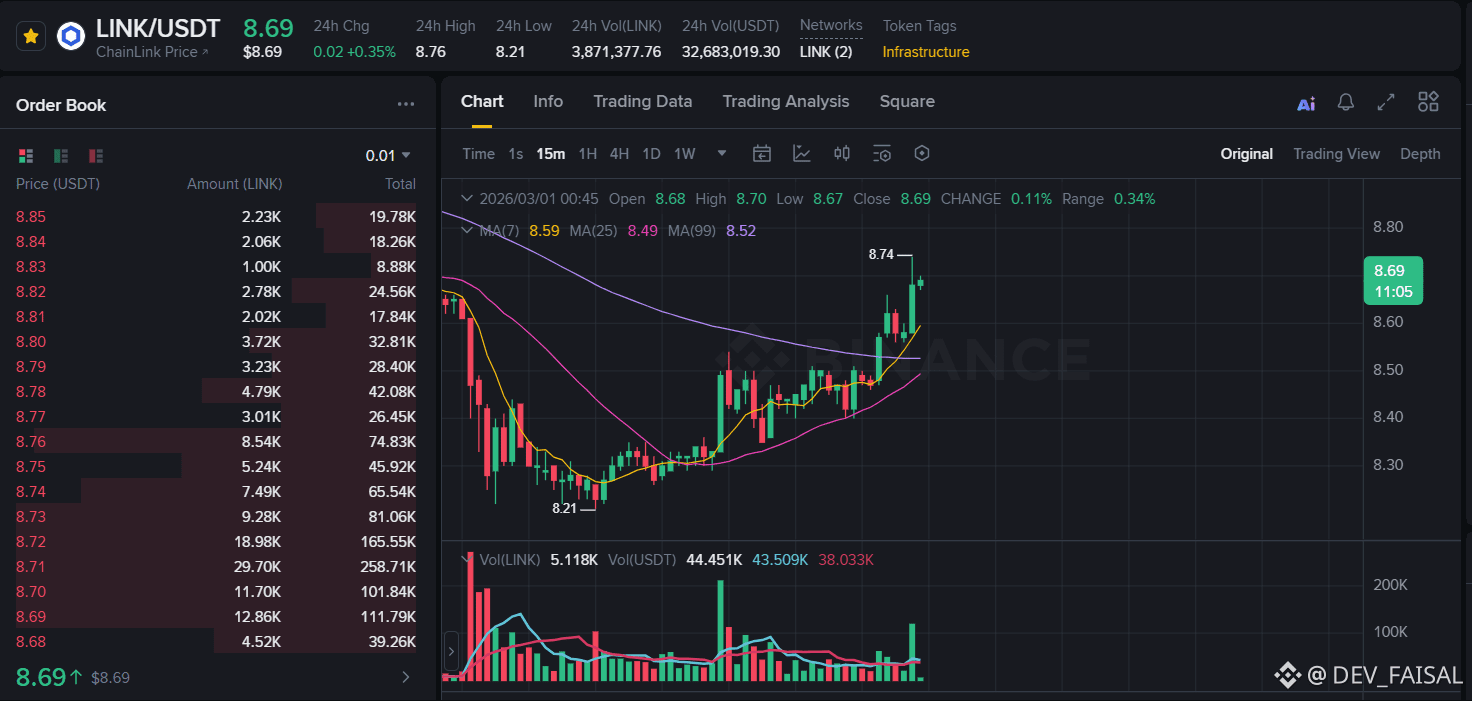Expand the more intervals dropdown arrow
This screenshot has height=701, width=1472.
[722, 154]
